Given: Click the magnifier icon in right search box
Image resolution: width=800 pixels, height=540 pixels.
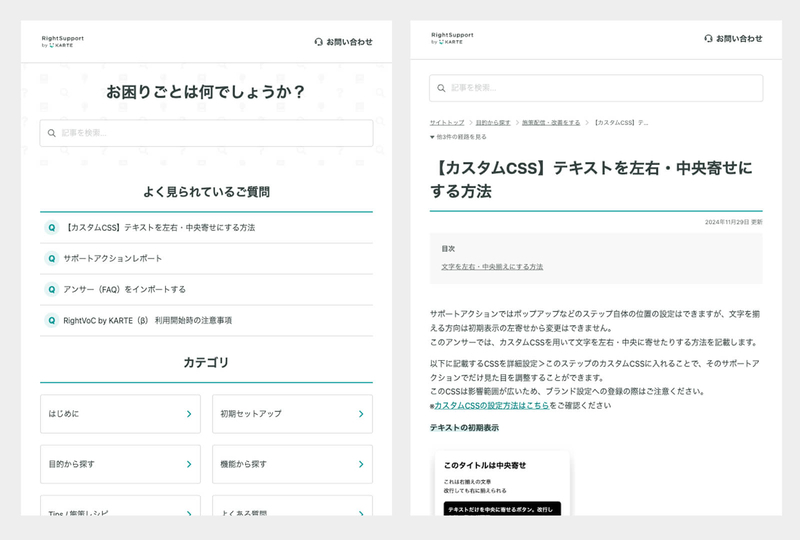Looking at the screenshot, I should (441, 88).
